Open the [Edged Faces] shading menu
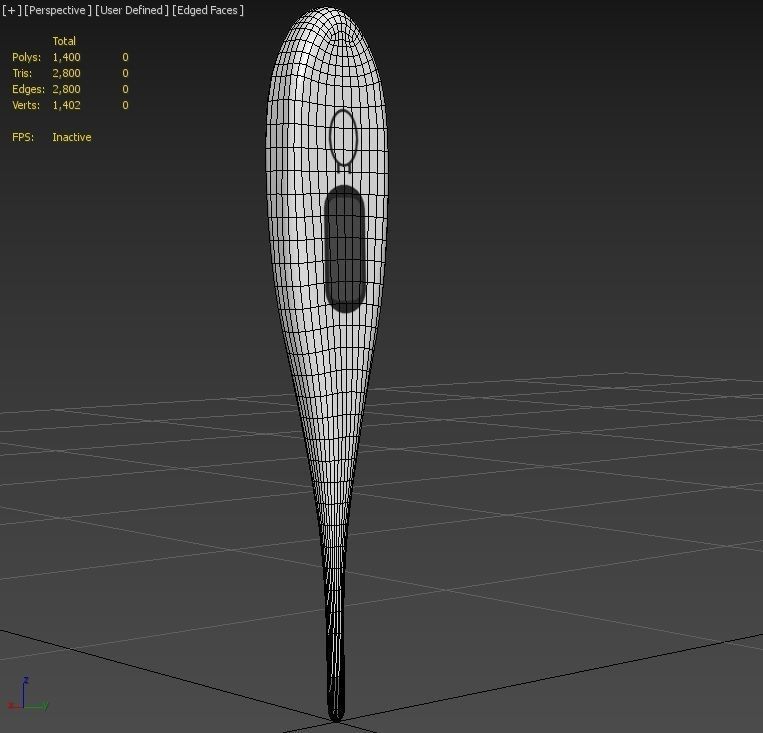The image size is (763, 733). point(208,10)
